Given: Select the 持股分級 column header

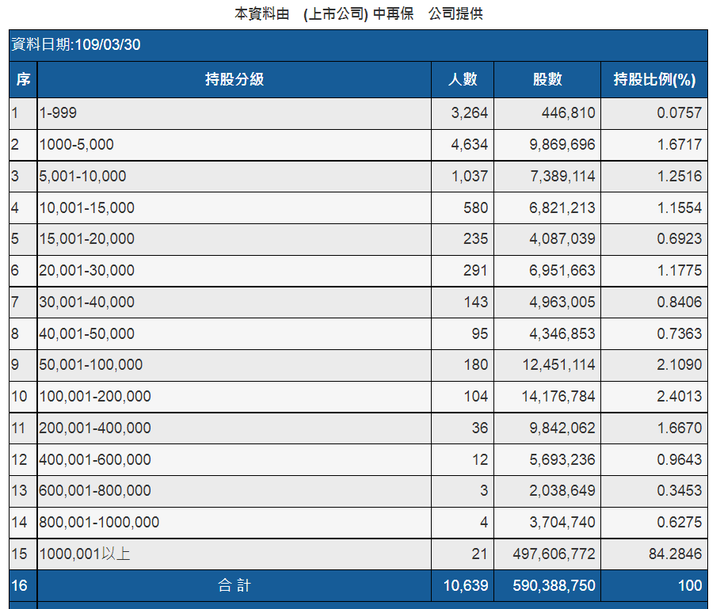Looking at the screenshot, I should click(234, 79).
